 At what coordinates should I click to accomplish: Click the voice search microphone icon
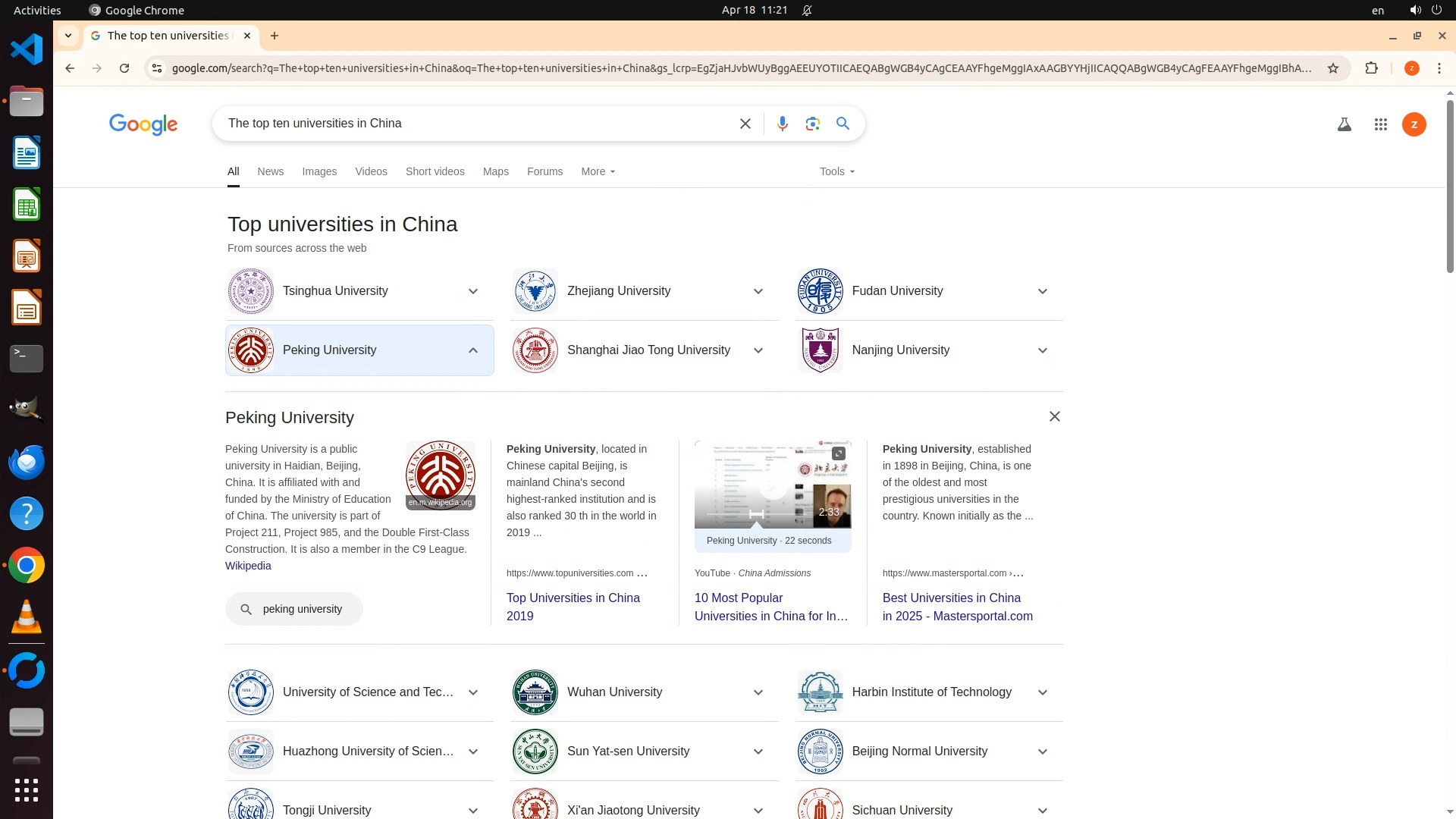pyautogui.click(x=782, y=124)
